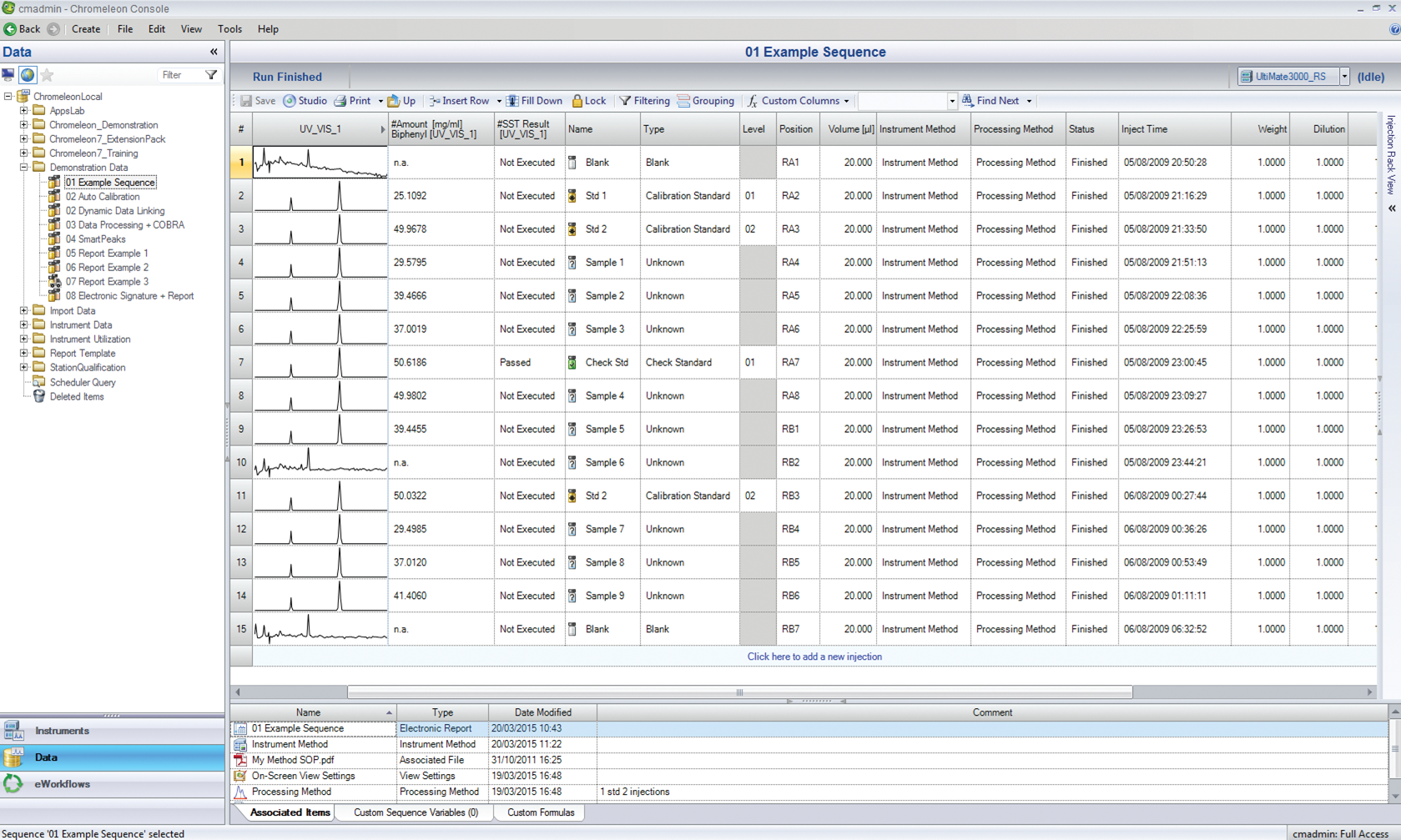Image resolution: width=1401 pixels, height=840 pixels.
Task: Switch to the Custom Formulas tab
Action: (539, 812)
